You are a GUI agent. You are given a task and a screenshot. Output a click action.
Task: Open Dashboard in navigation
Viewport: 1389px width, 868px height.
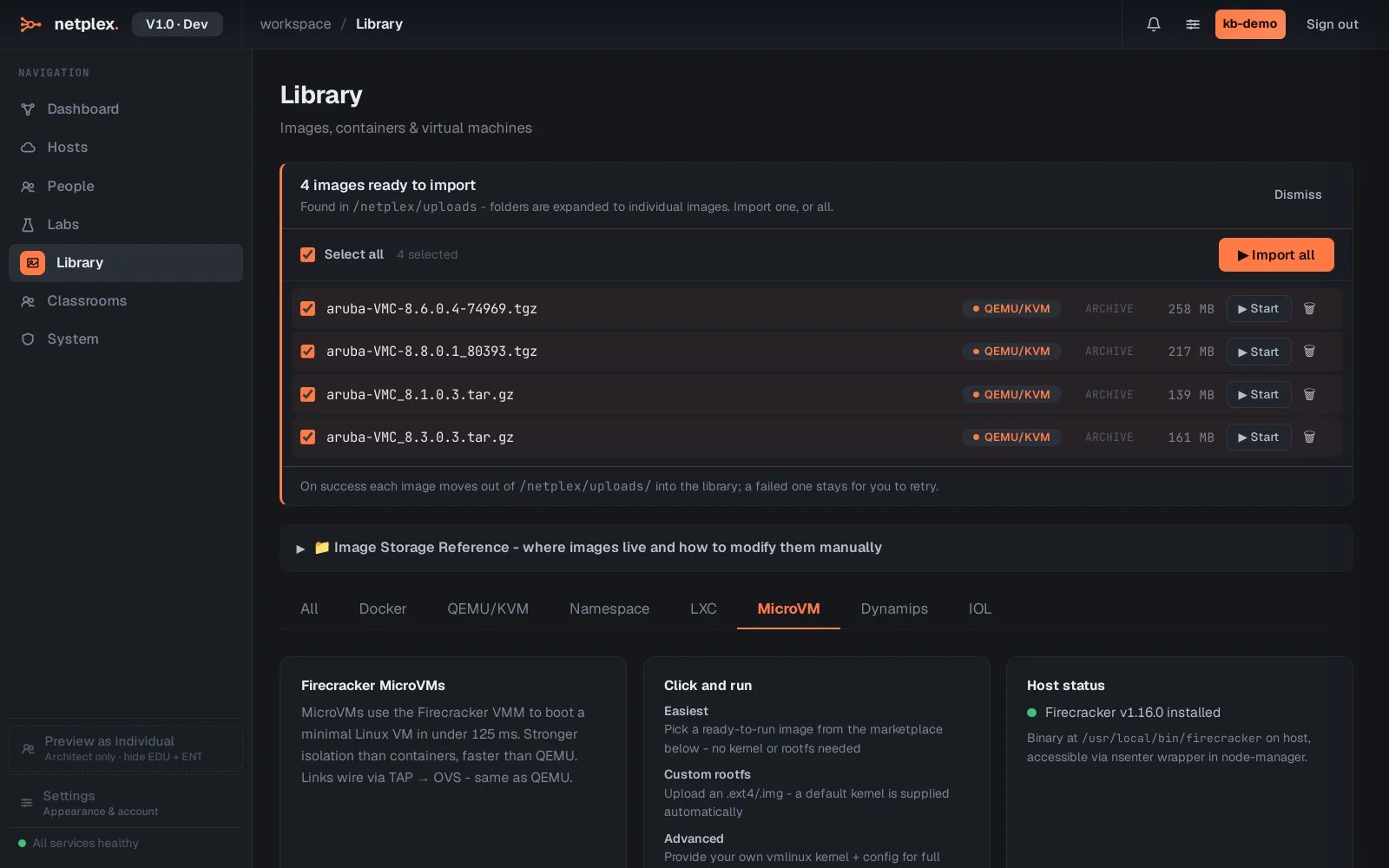click(x=126, y=109)
